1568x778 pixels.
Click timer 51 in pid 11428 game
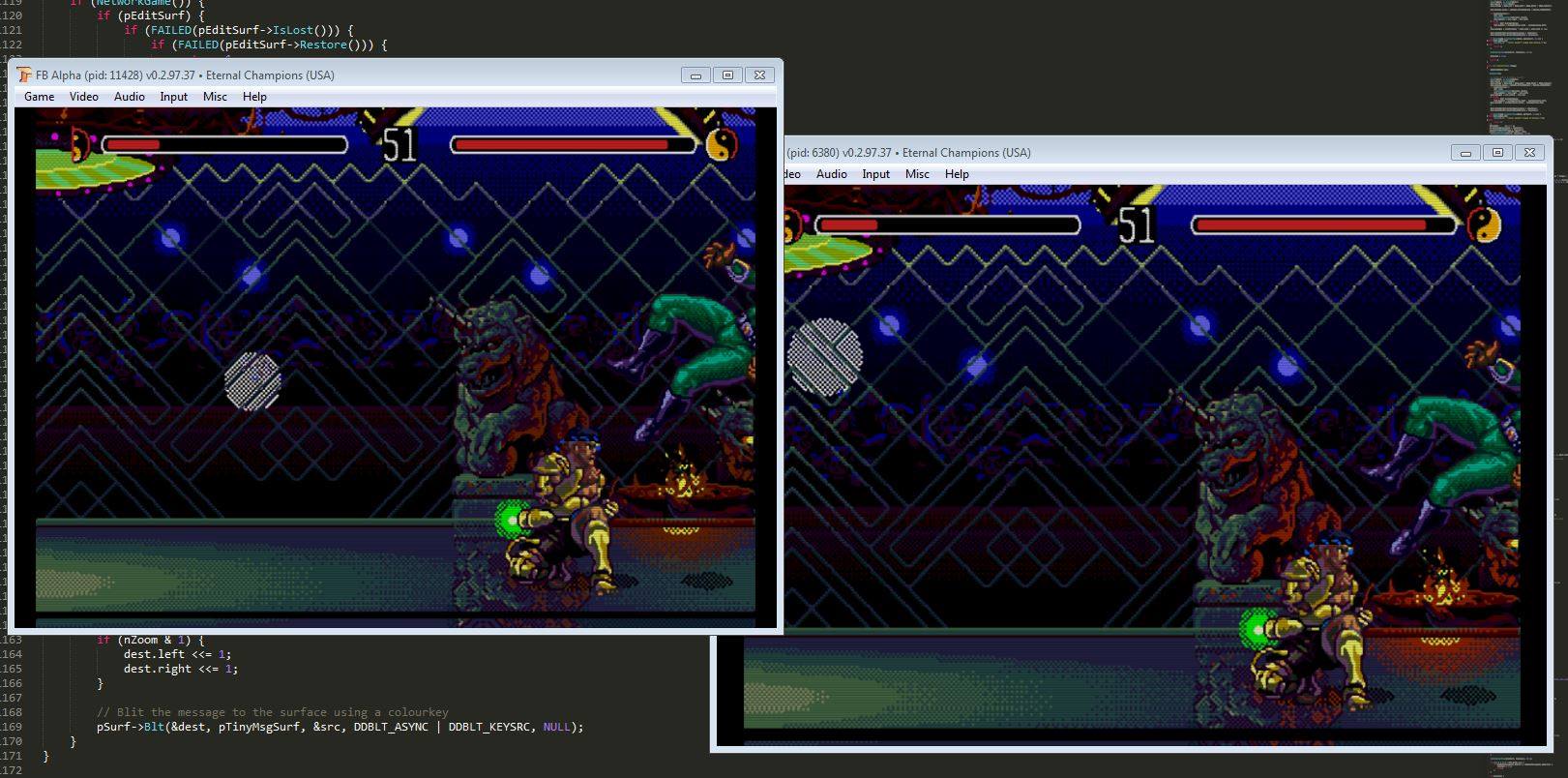(x=399, y=144)
